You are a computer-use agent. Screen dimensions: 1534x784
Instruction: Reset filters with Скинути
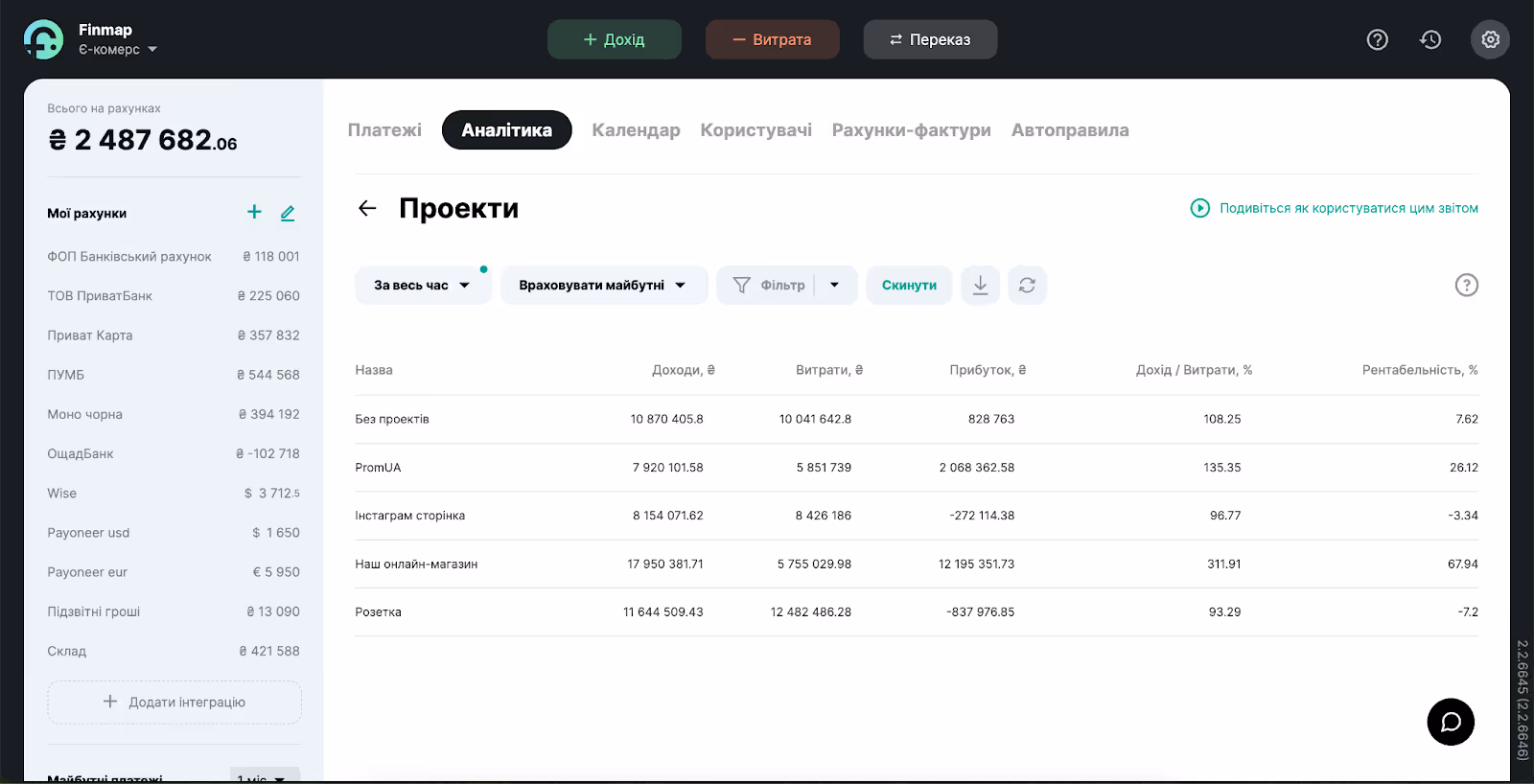point(909,285)
